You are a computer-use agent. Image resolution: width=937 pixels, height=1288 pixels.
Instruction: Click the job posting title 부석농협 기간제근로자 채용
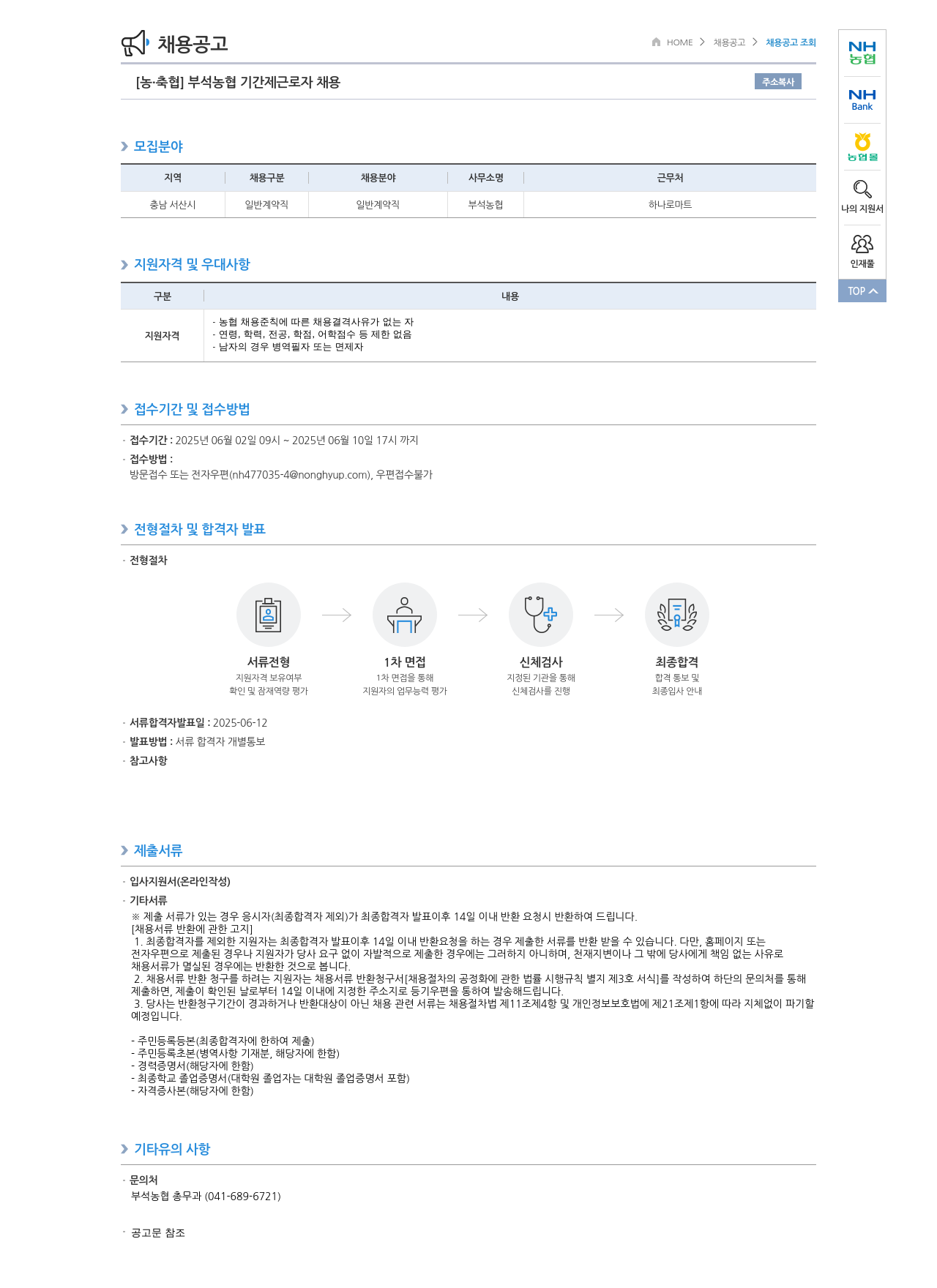click(x=238, y=82)
